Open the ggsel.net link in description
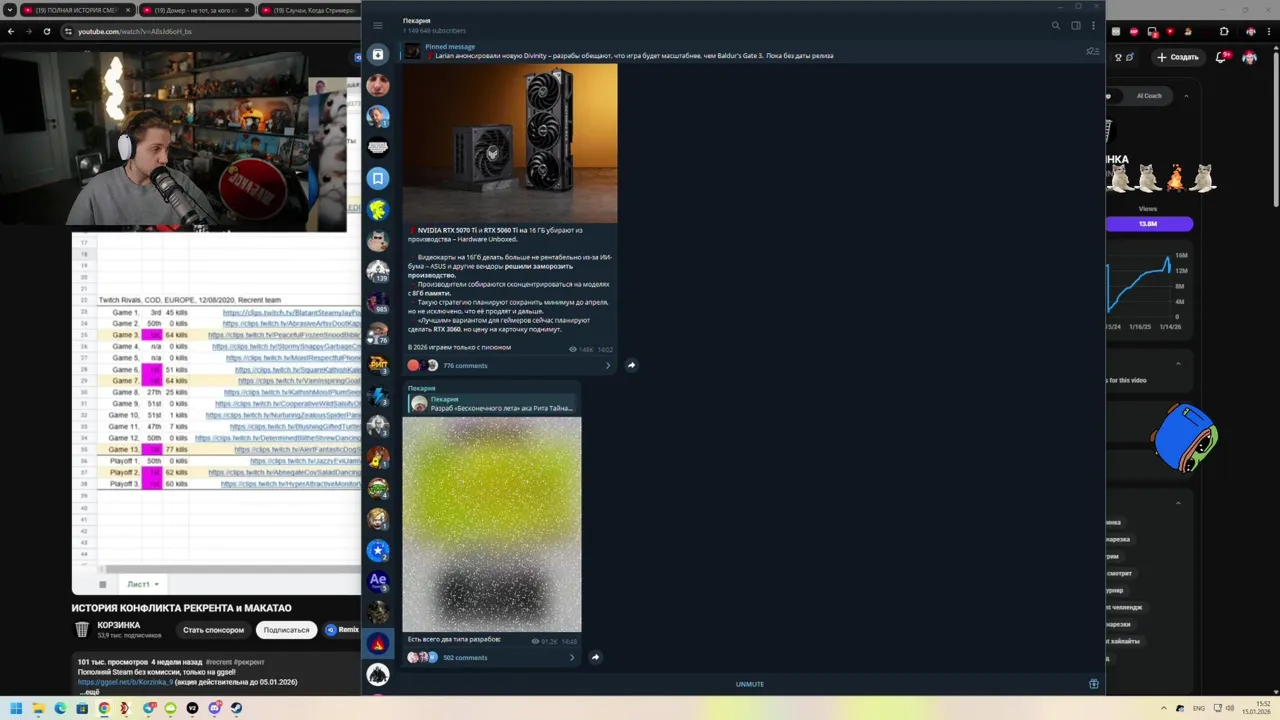The width and height of the screenshot is (1280, 720). (125, 682)
